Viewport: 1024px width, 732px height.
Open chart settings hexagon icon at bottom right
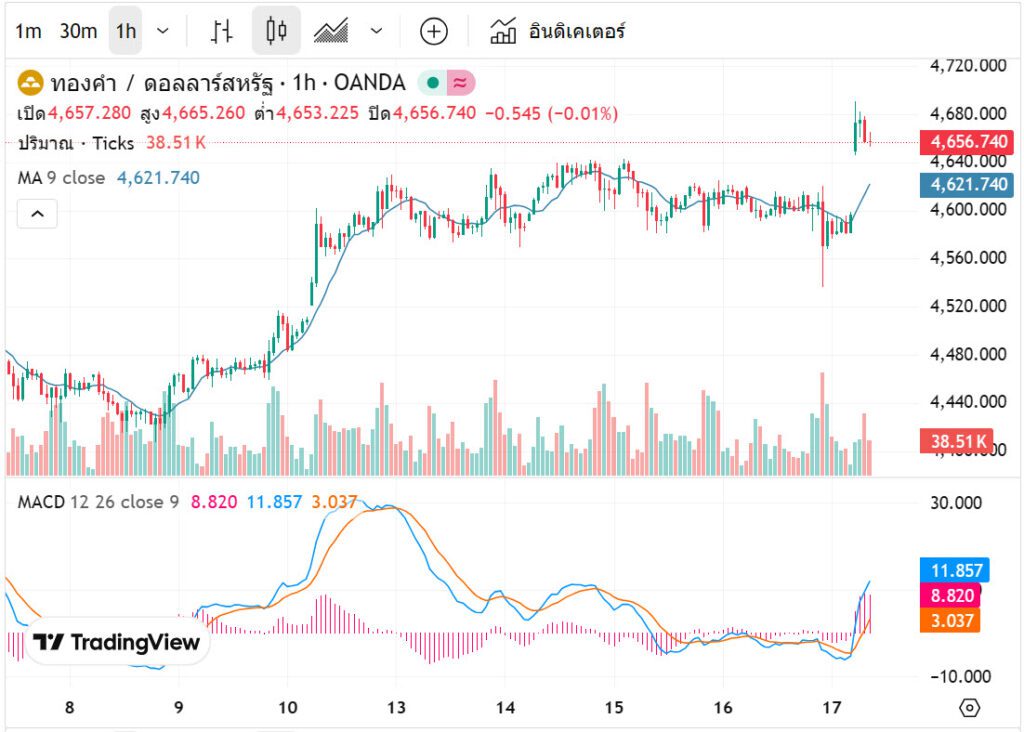click(x=969, y=708)
